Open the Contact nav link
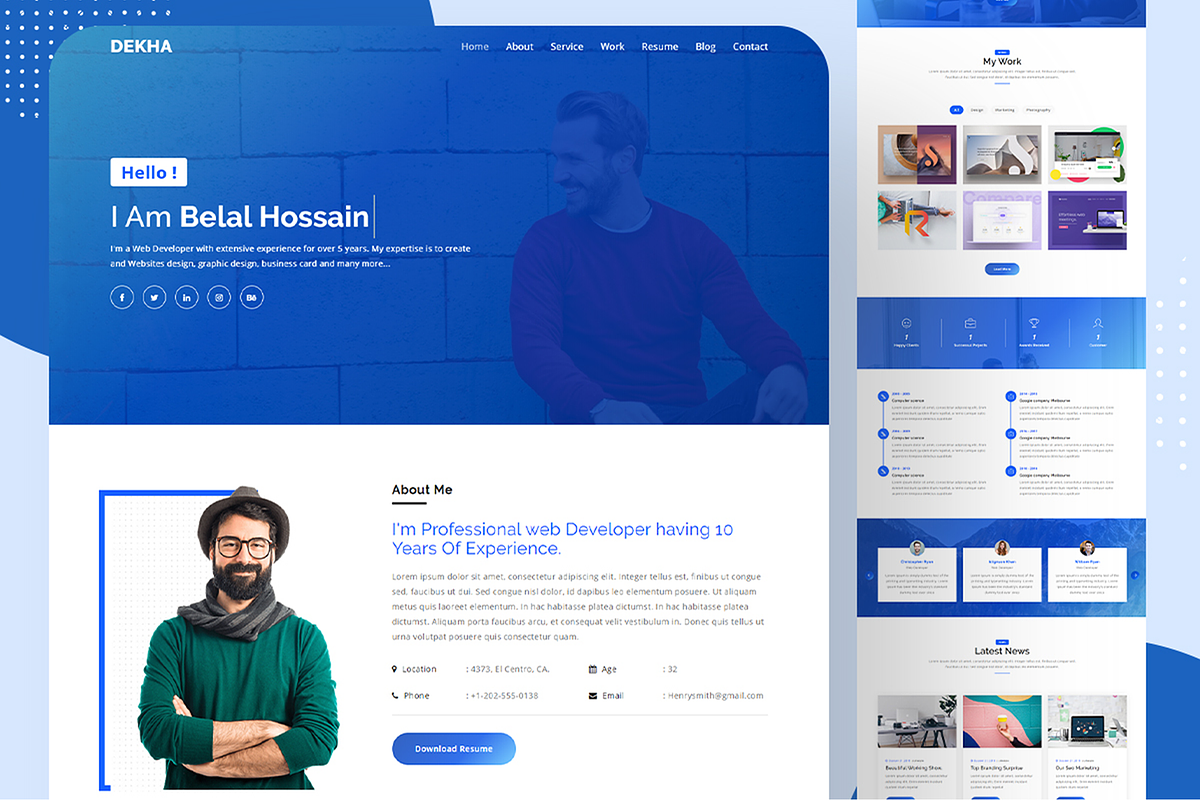 (750, 47)
